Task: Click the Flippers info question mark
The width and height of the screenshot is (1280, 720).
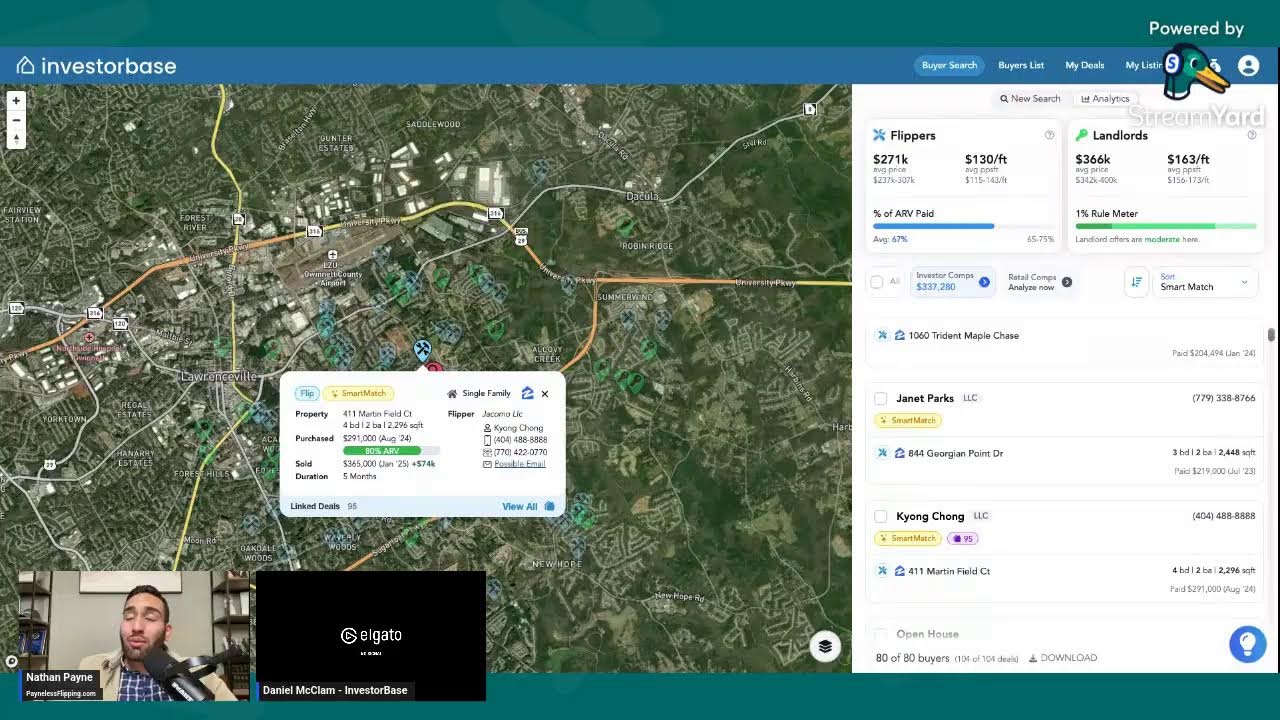Action: [x=1049, y=135]
